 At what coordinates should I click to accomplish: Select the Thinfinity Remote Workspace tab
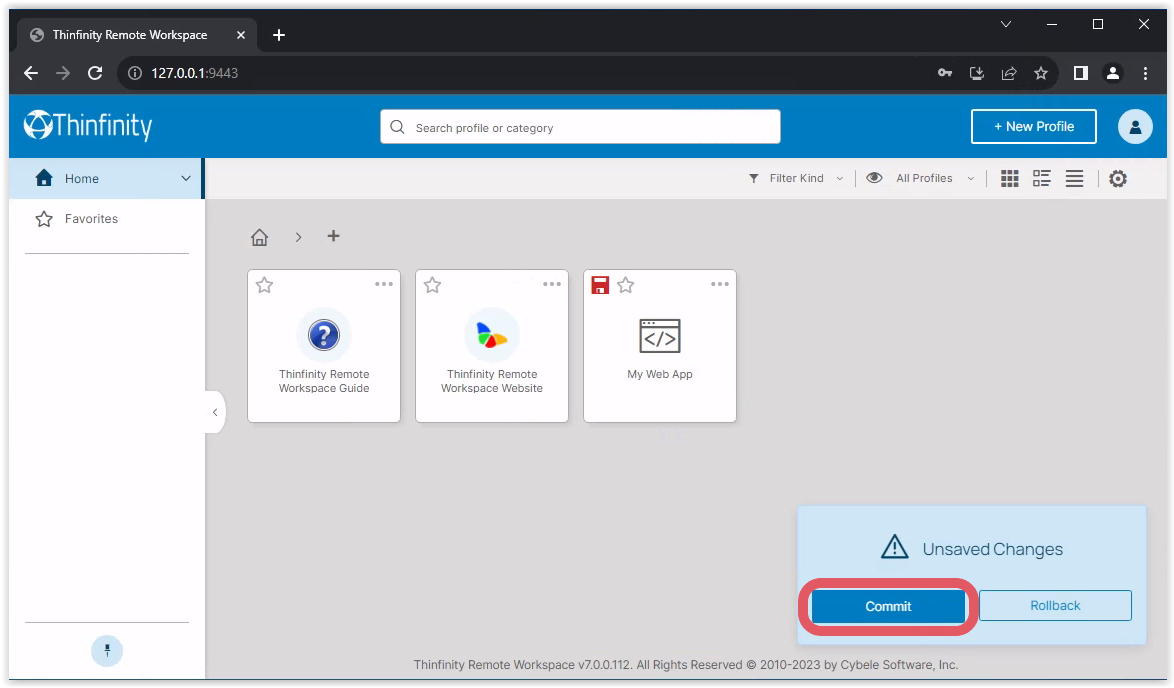(x=136, y=35)
